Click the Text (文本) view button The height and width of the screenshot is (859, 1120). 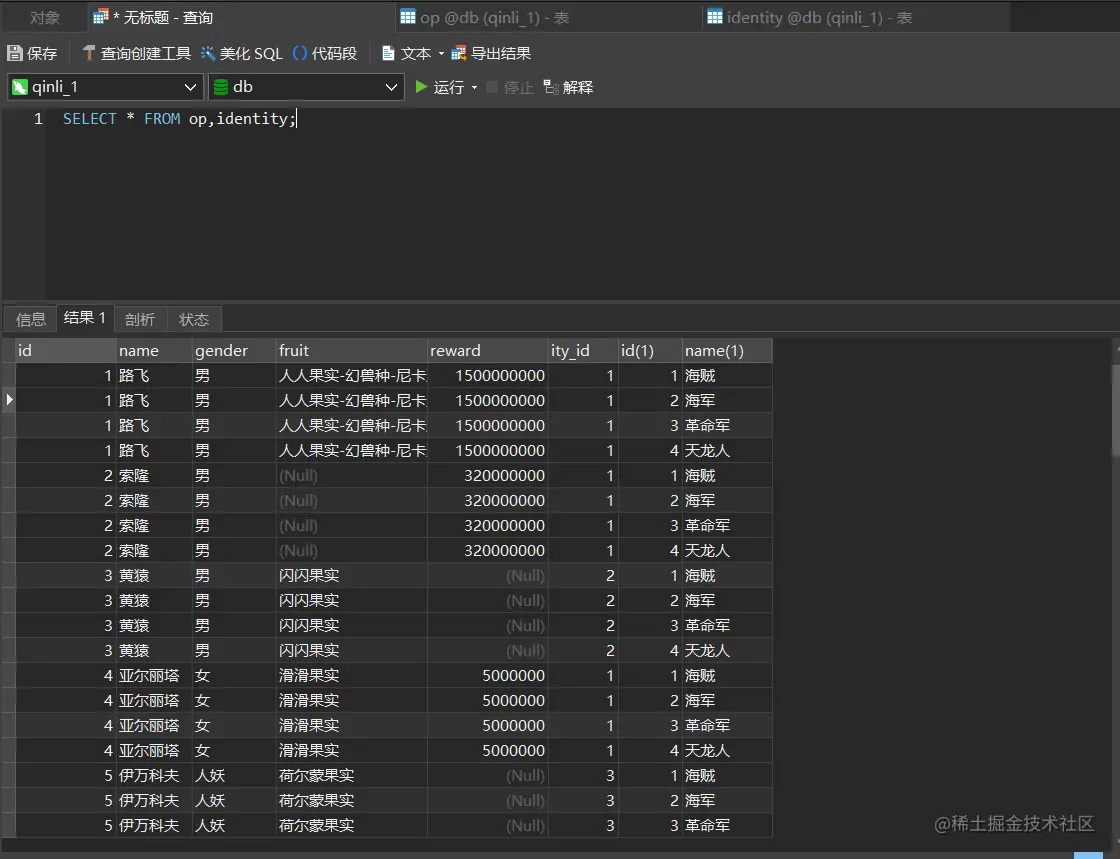click(x=406, y=54)
